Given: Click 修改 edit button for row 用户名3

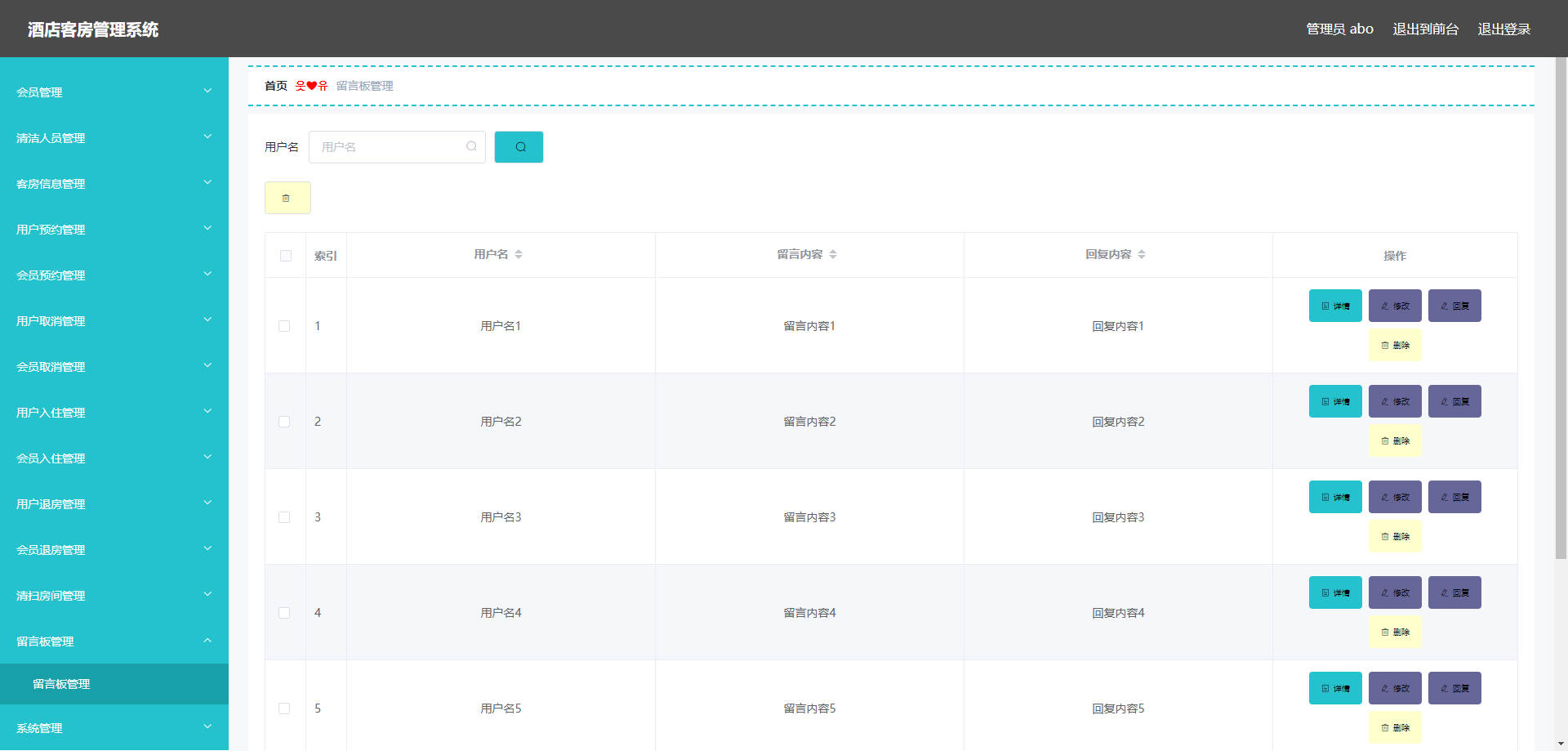Looking at the screenshot, I should point(1395,497).
